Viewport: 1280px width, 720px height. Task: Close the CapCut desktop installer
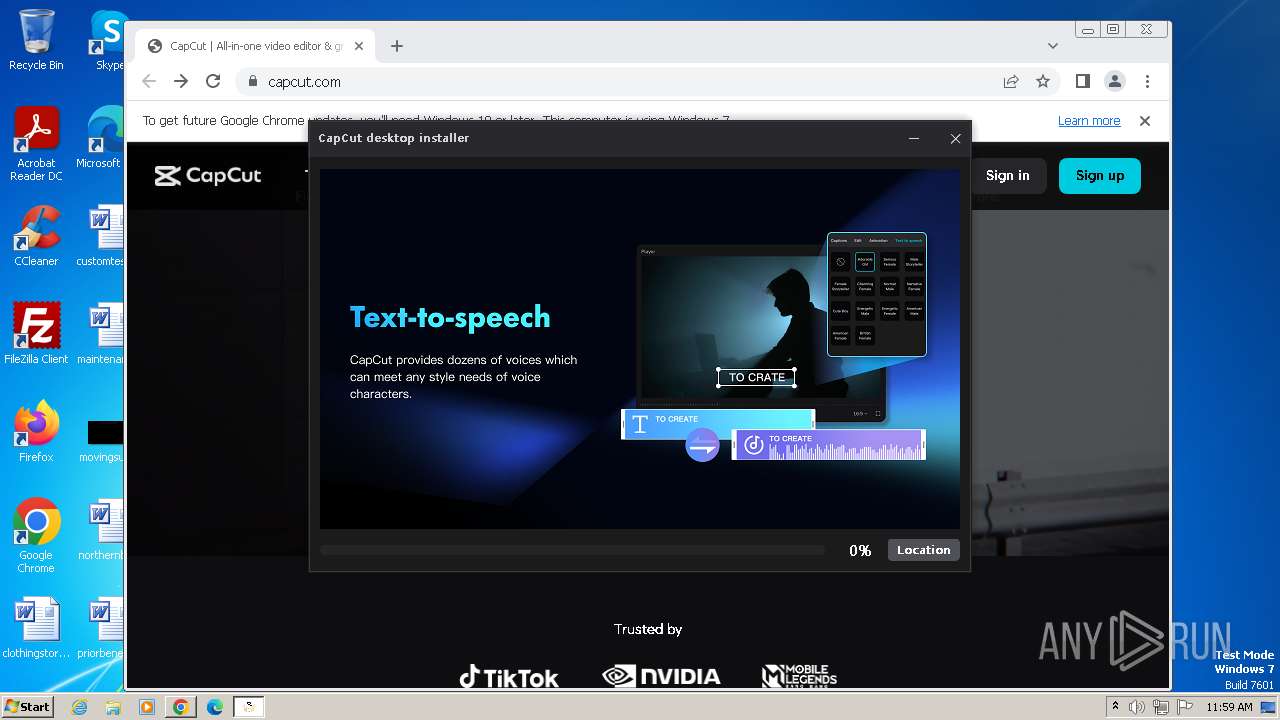click(955, 138)
